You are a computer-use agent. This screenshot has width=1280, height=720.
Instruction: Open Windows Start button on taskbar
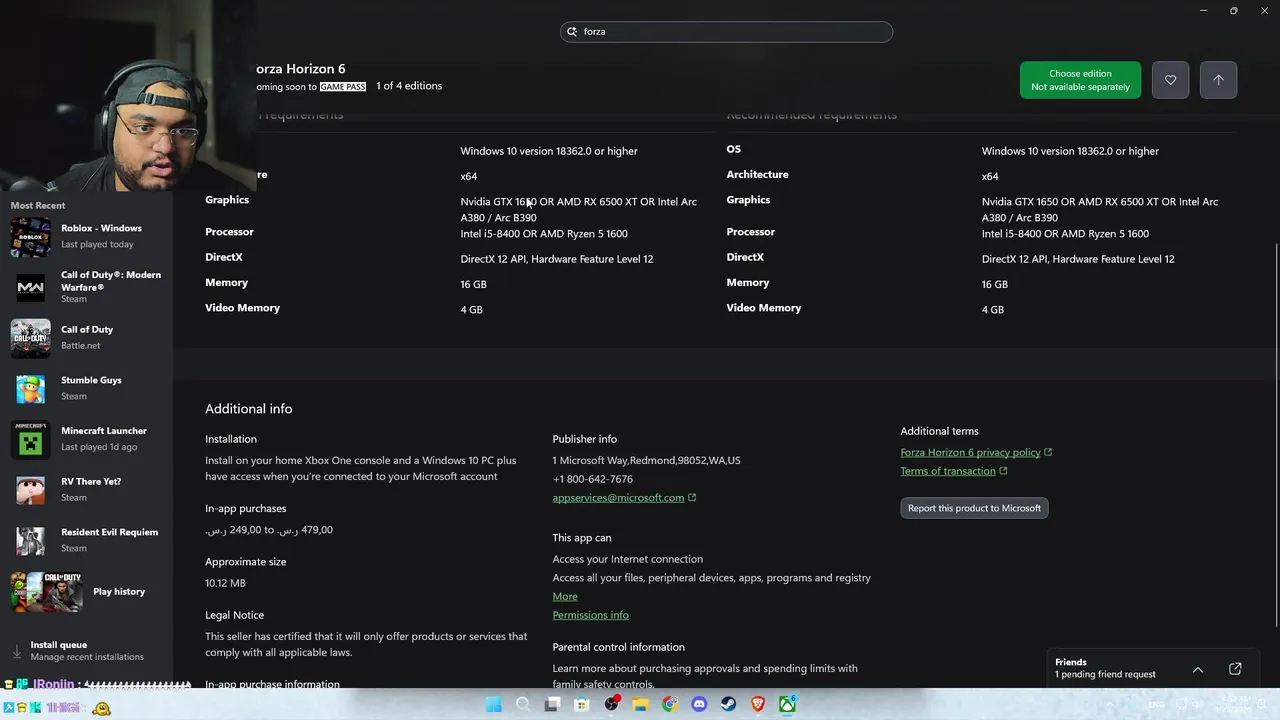click(x=493, y=705)
